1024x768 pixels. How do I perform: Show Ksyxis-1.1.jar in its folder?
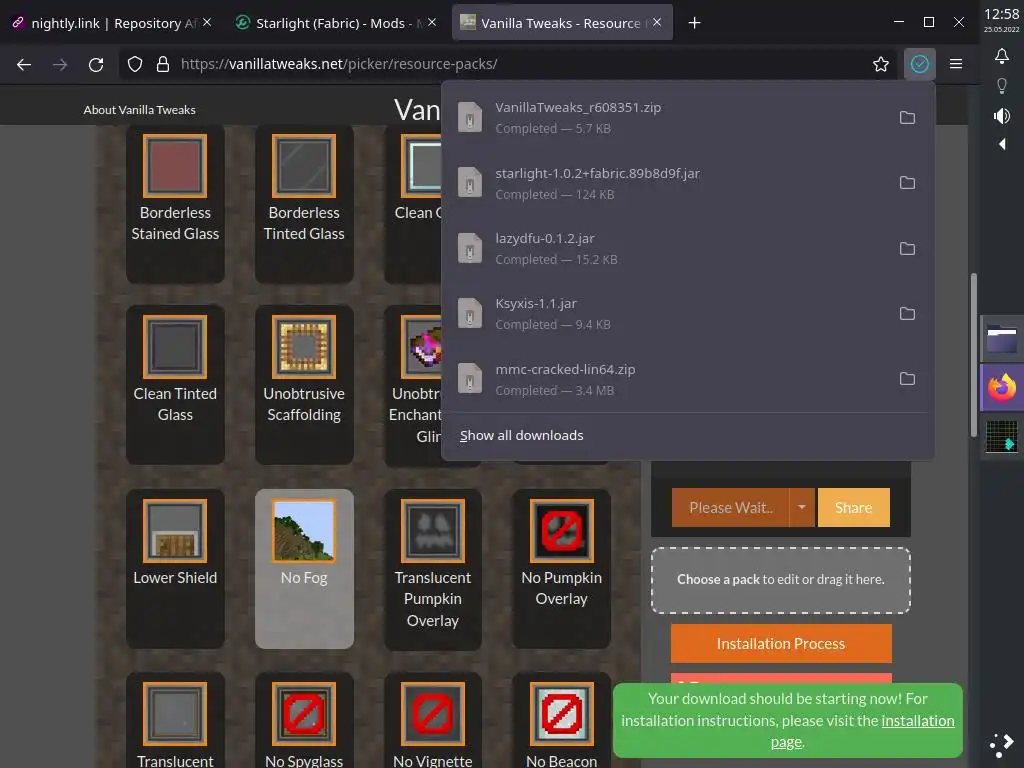pyautogui.click(x=907, y=313)
